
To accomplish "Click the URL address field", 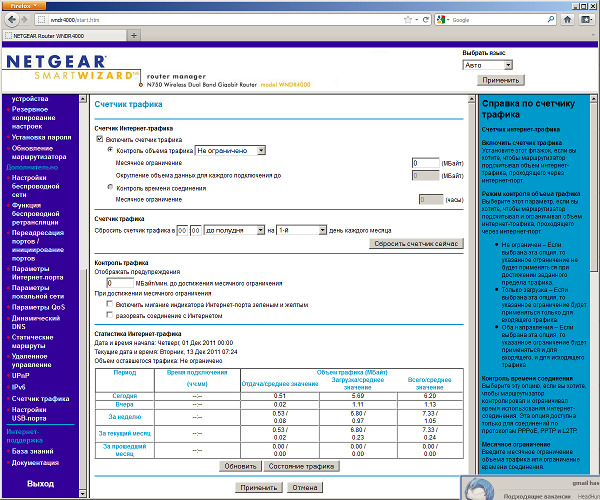I will (226, 20).
